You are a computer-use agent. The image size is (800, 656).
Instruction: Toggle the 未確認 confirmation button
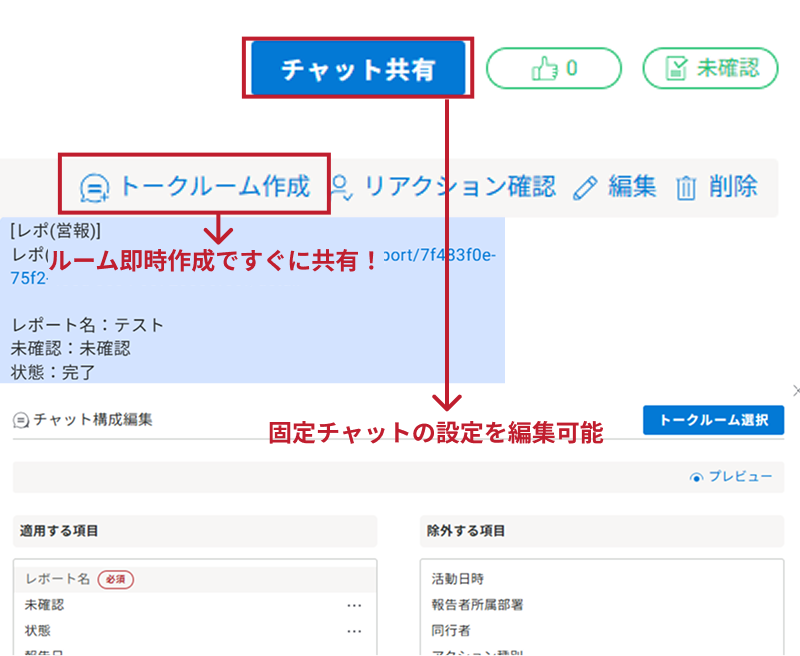[710, 68]
